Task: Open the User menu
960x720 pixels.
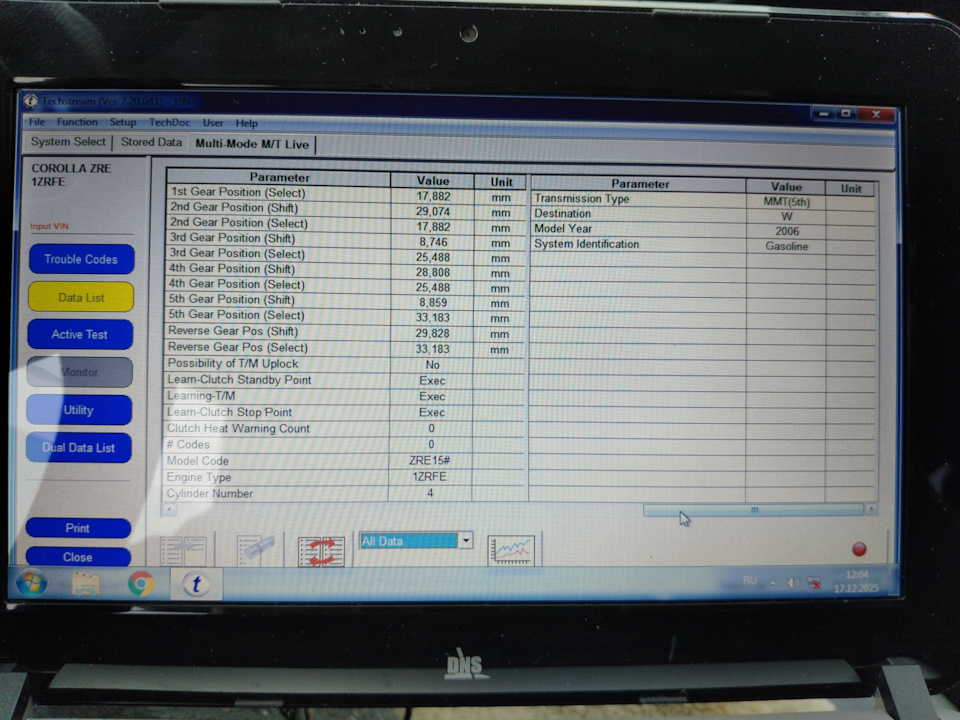Action: click(213, 123)
